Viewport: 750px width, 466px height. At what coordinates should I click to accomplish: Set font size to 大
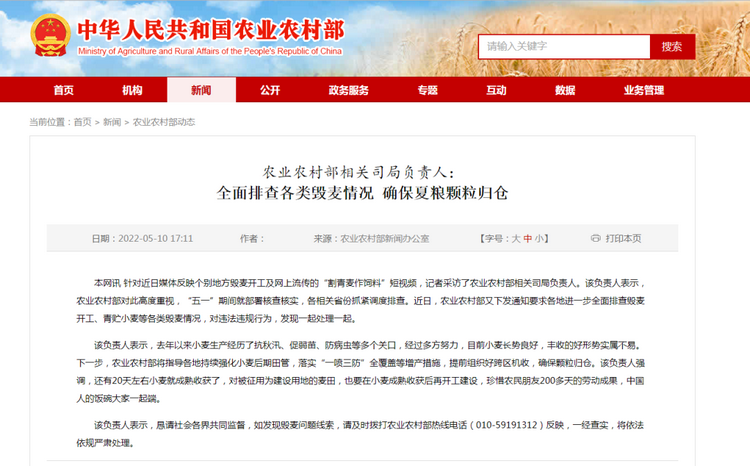(x=516, y=238)
